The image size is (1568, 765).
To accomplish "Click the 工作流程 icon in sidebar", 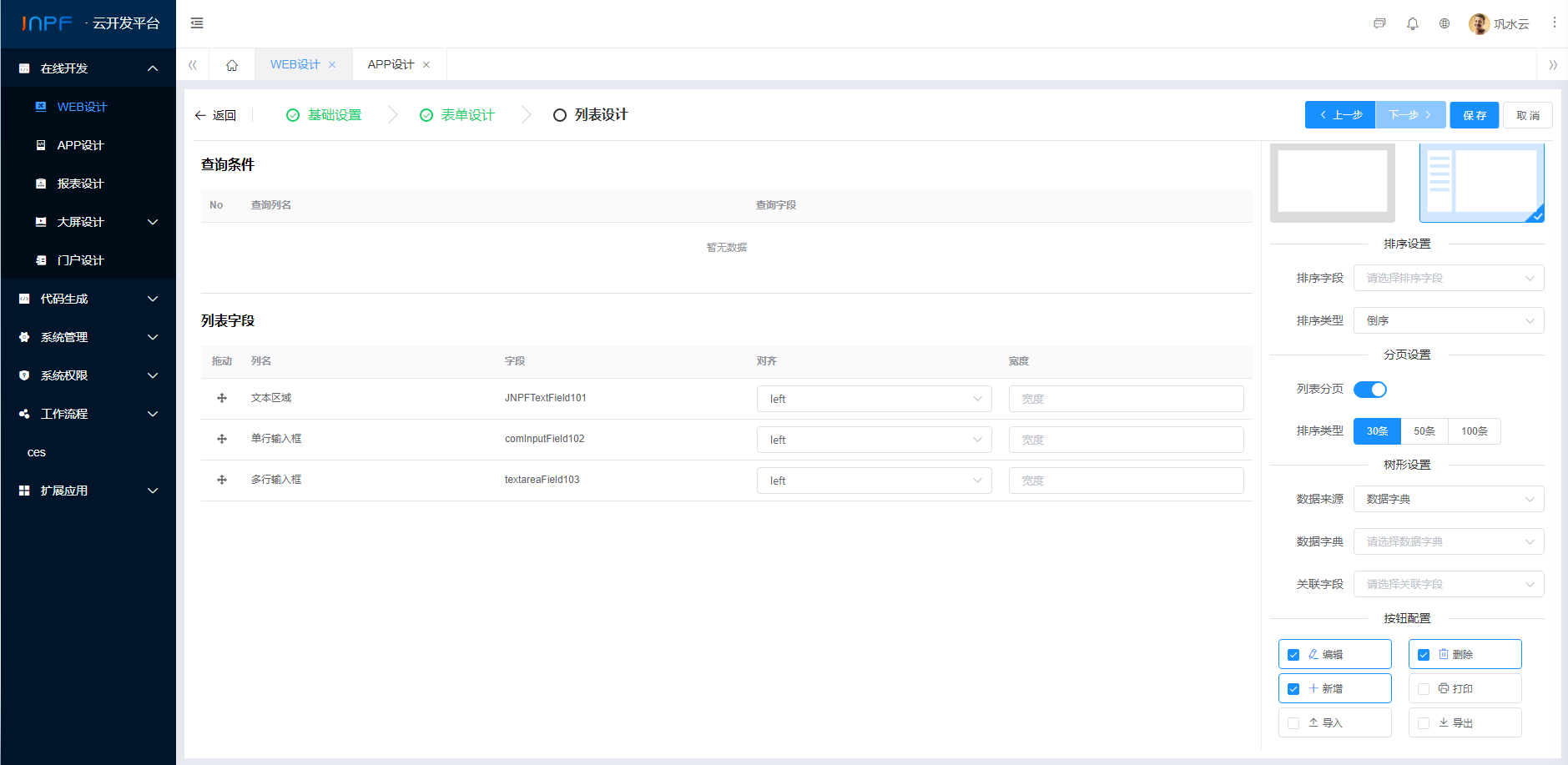I will click(24, 414).
